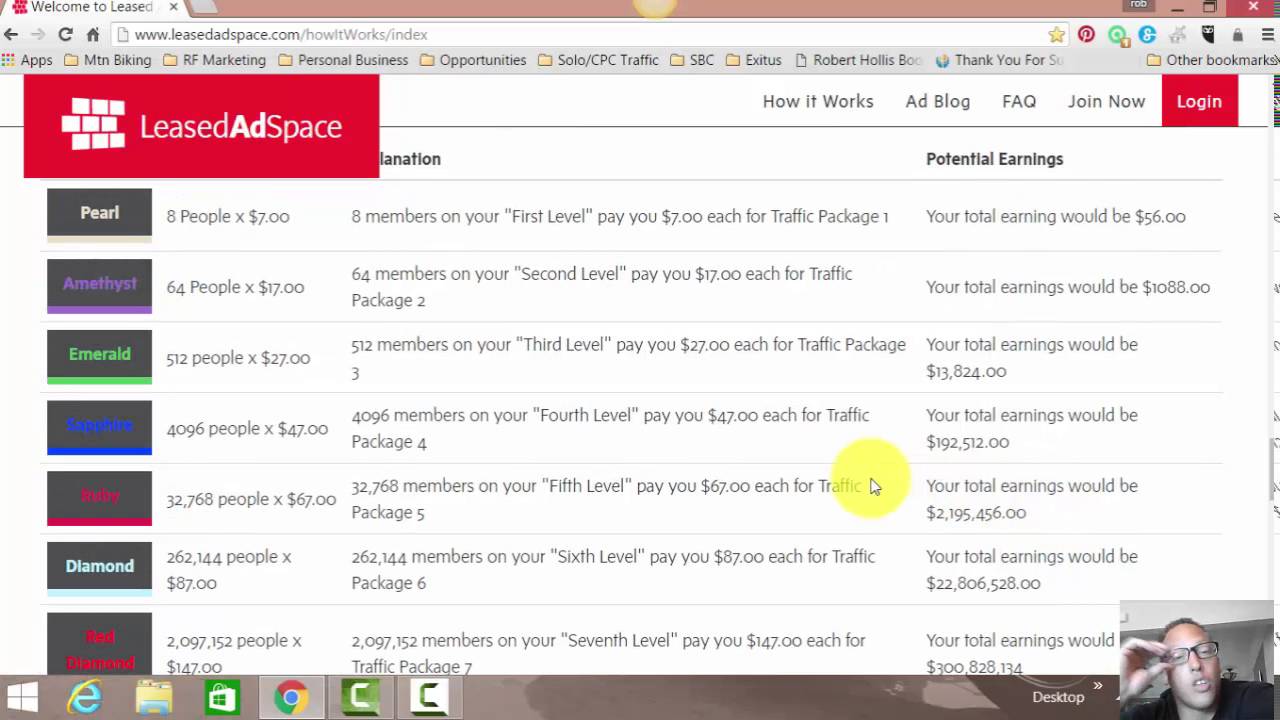
Task: Open a new tab next to Leased tab
Action: (206, 7)
